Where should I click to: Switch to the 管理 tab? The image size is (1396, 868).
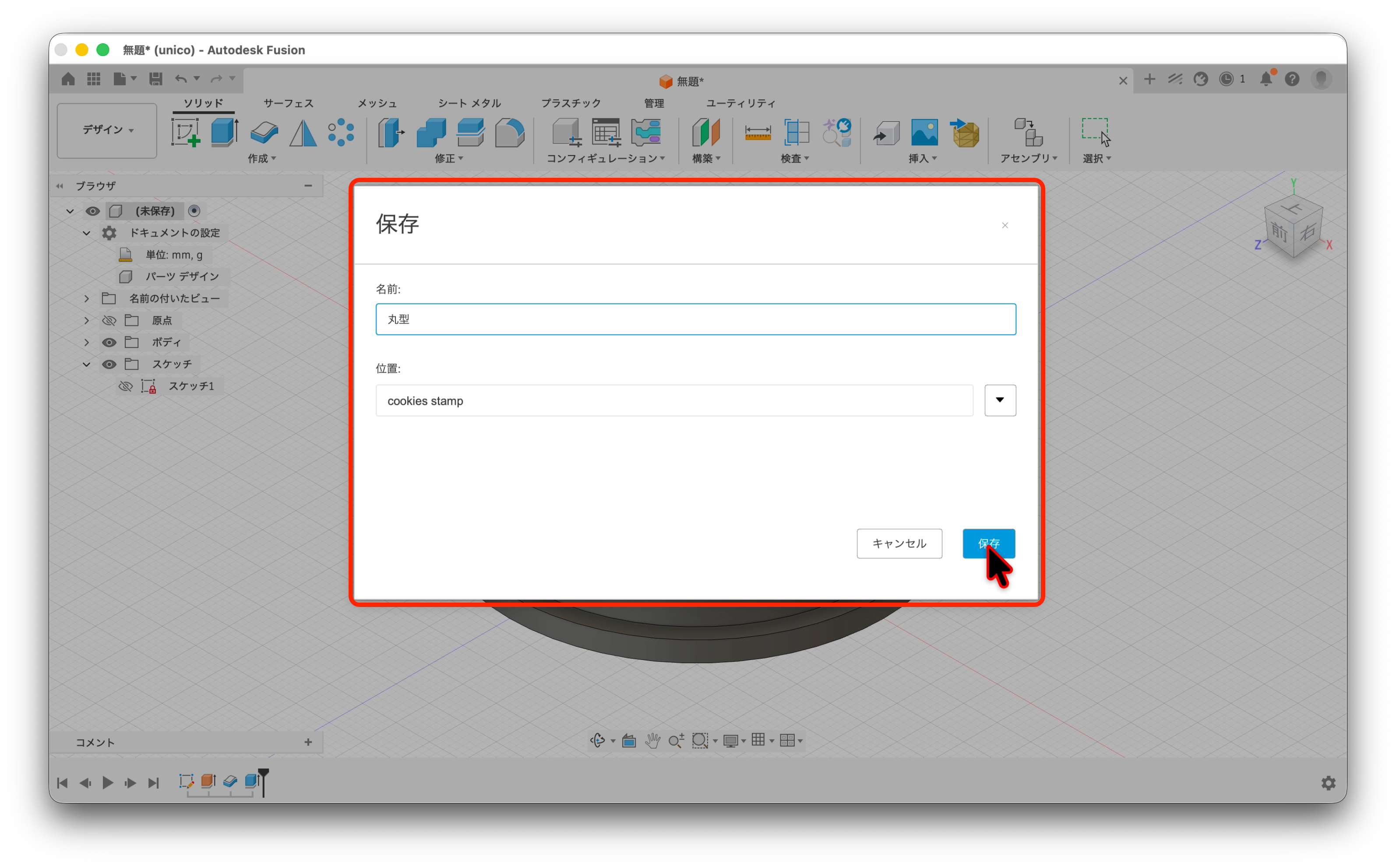pos(654,103)
